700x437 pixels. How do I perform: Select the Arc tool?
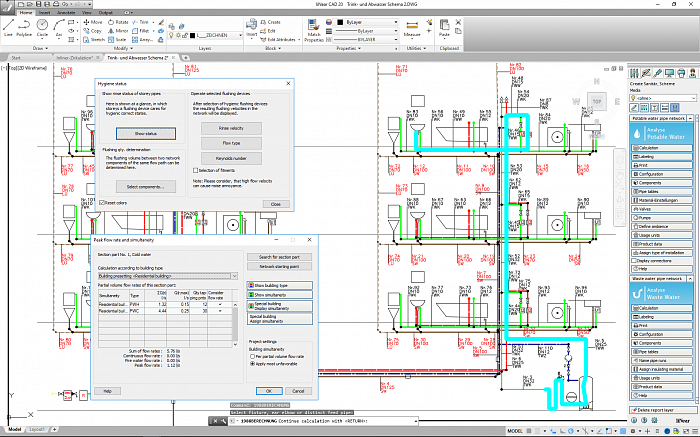(x=58, y=27)
